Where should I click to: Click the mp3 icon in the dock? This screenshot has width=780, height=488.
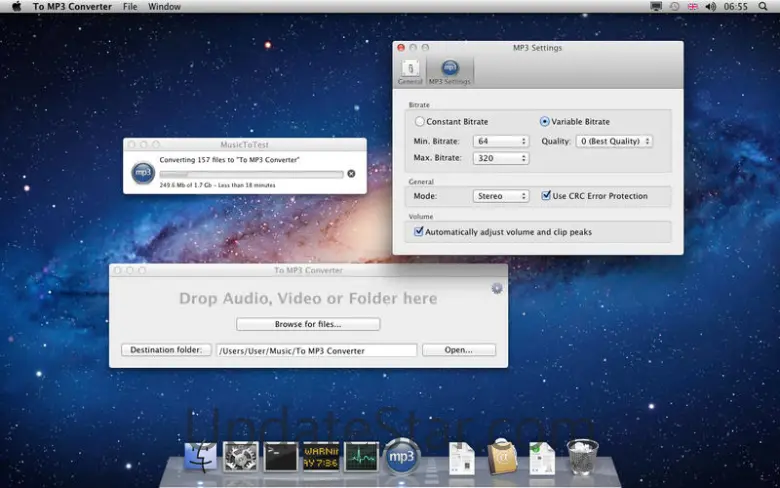(x=401, y=457)
